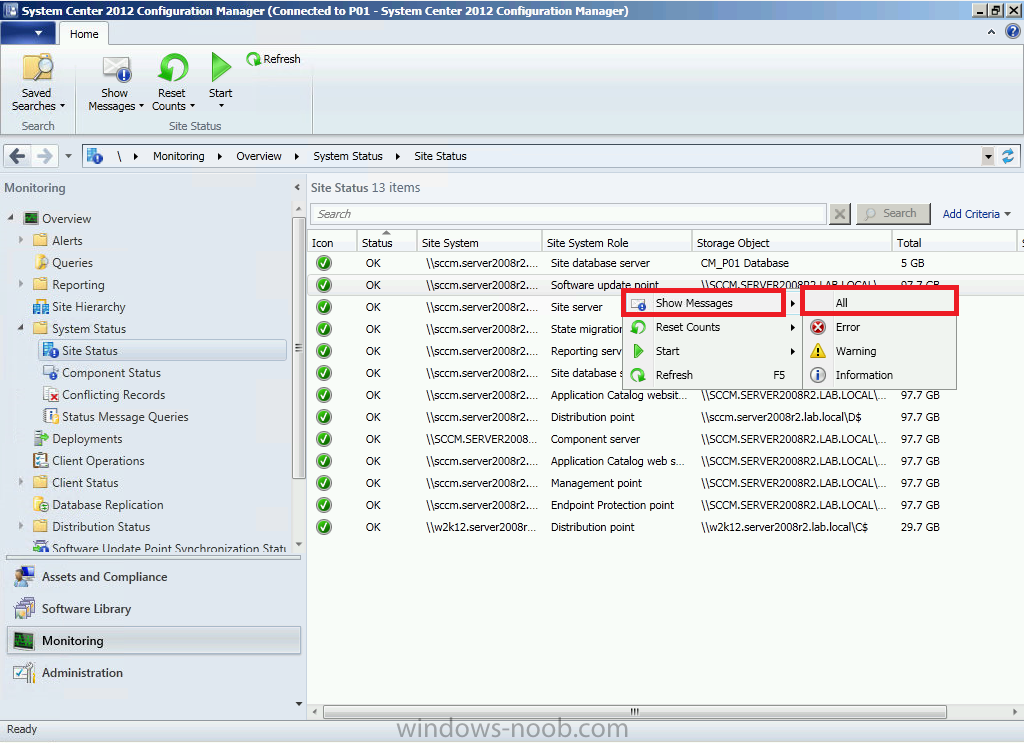Select the Component server row
The height and width of the screenshot is (743, 1024).
665,439
